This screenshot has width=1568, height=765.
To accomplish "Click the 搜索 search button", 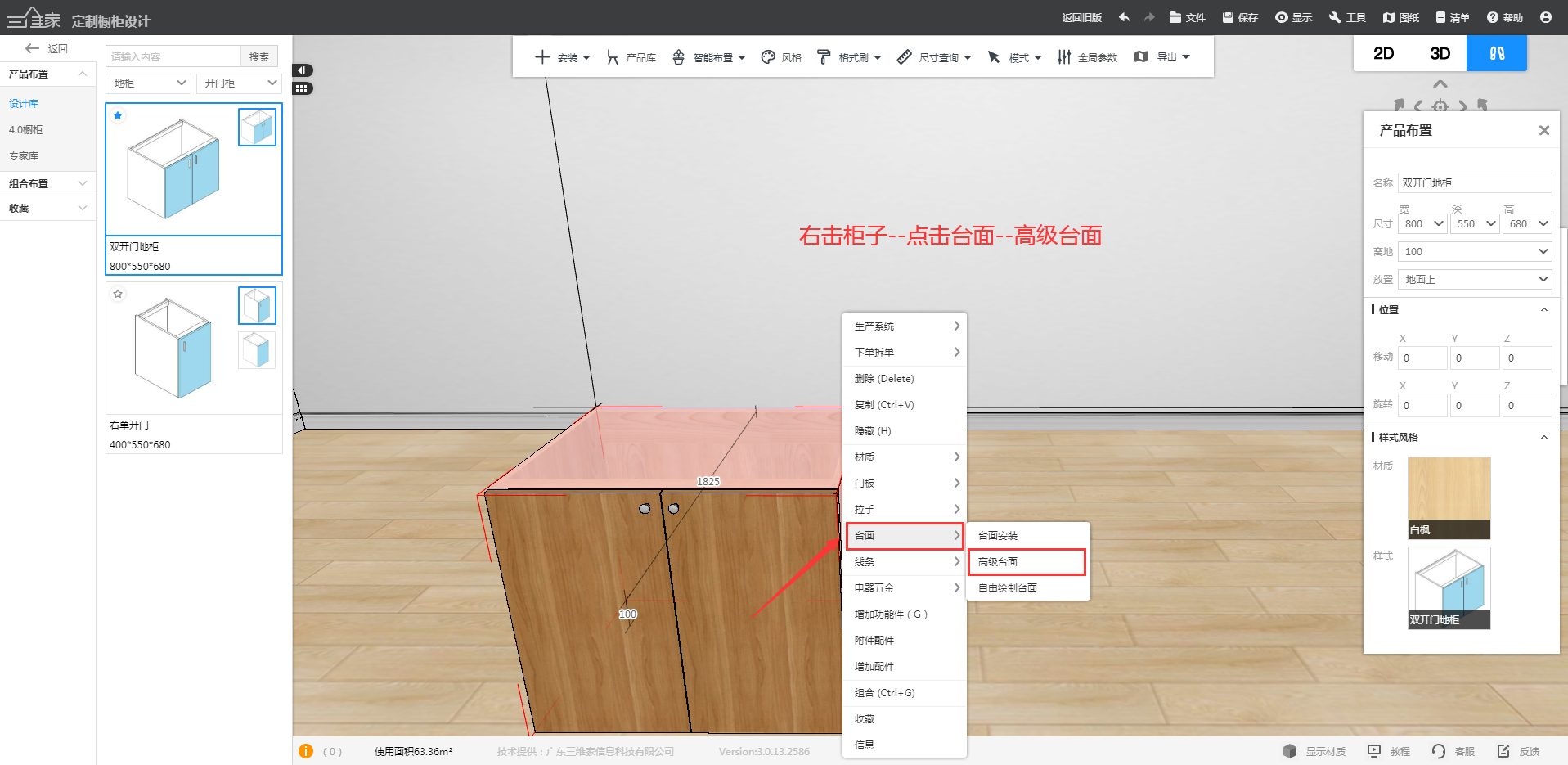I will [259, 56].
